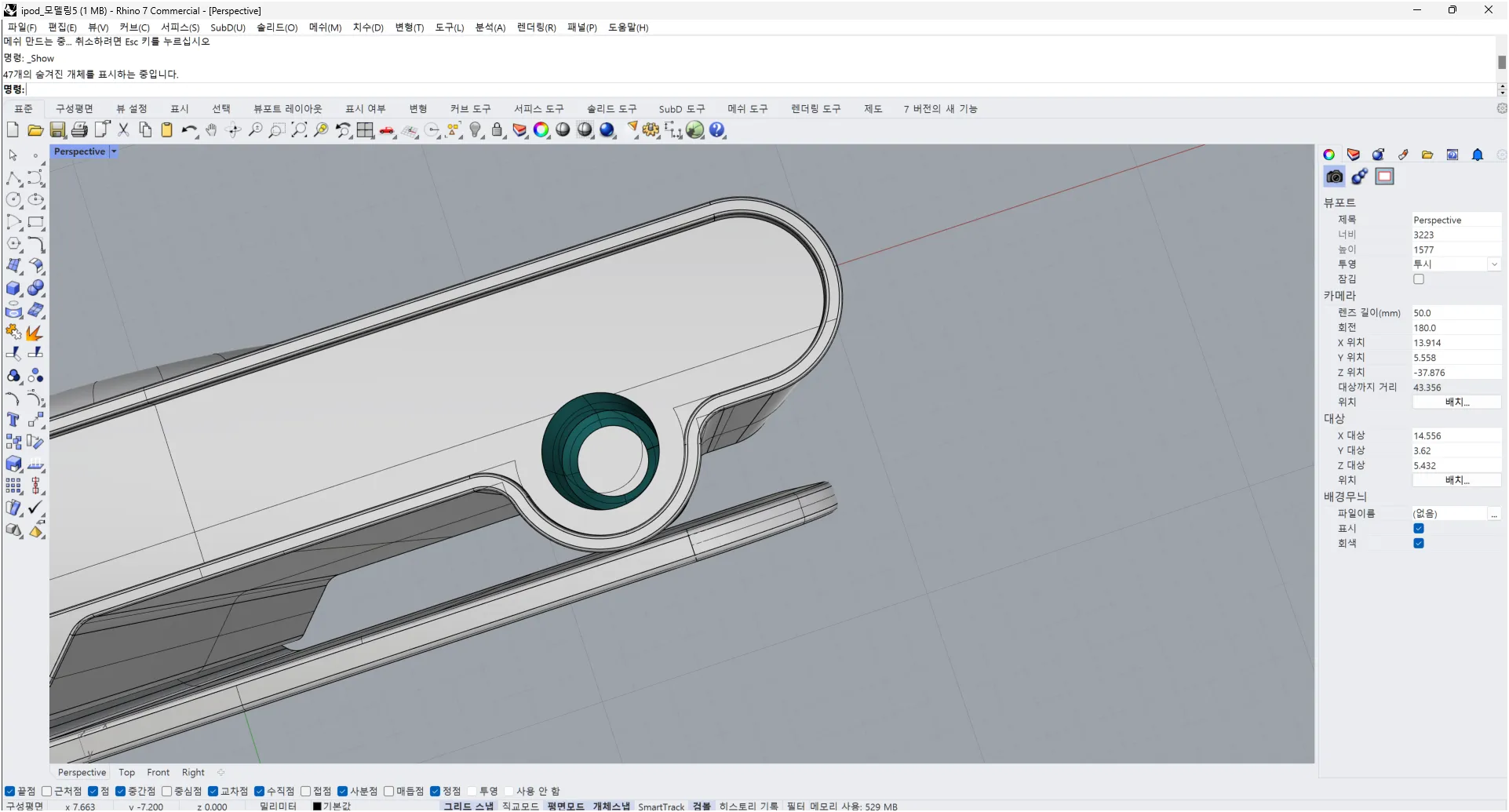Screen dimensions: 1509x812
Task: Undo the last action with the Undo arrow
Action: pyautogui.click(x=188, y=130)
